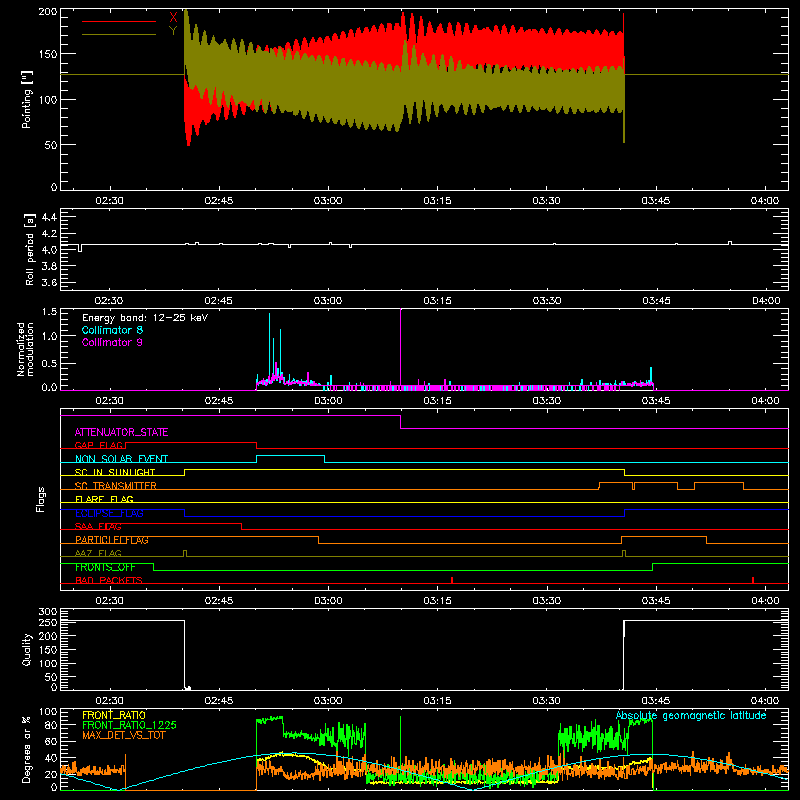Select the magenta 'Collimator 9' legend entry
800x800 pixels.
[x=112, y=342]
